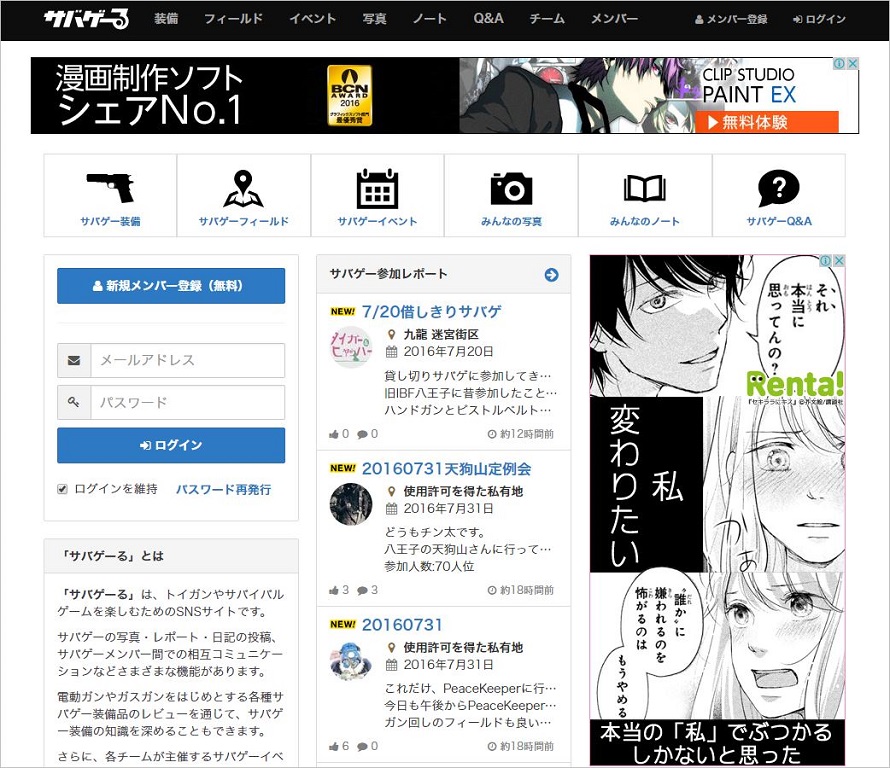Screen dimensions: 890x768
Task: Open the メンバー menu item
Action: tap(614, 19)
